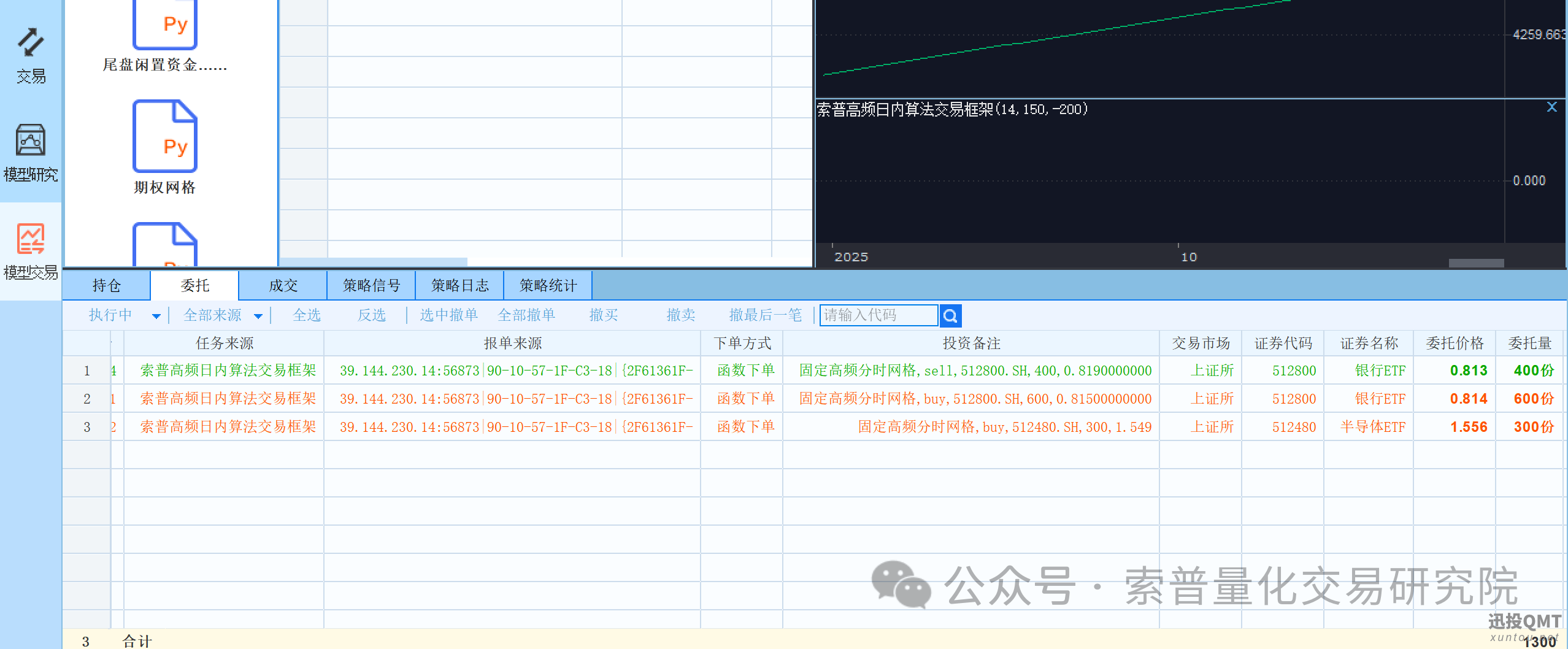The width and height of the screenshot is (1568, 649).
Task: Click the search magnifier icon
Action: point(950,315)
